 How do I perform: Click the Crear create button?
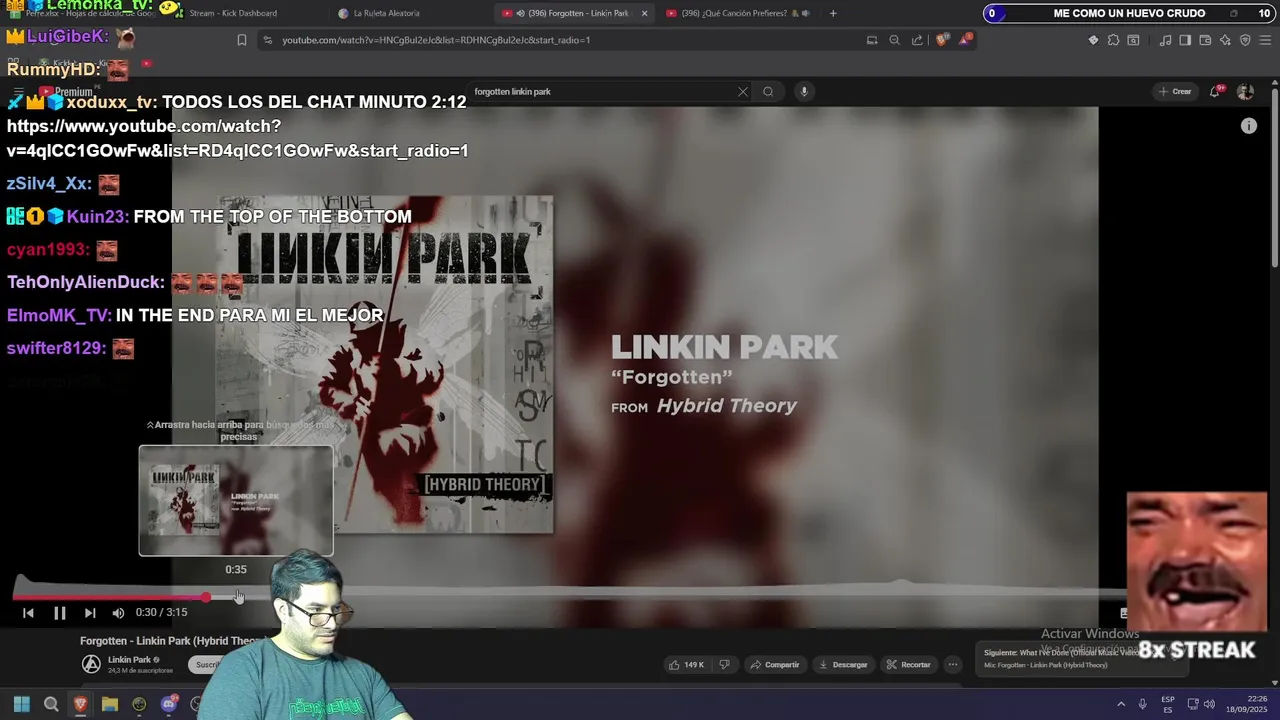tap(1175, 92)
